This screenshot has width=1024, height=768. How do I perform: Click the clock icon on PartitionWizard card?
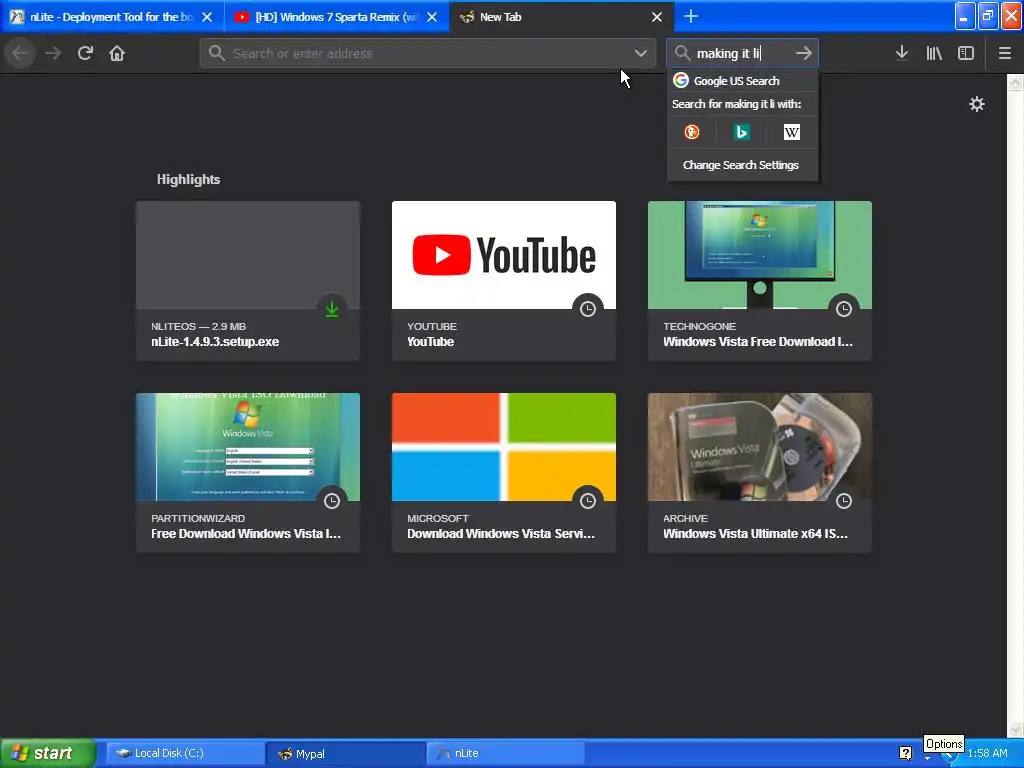click(x=332, y=501)
